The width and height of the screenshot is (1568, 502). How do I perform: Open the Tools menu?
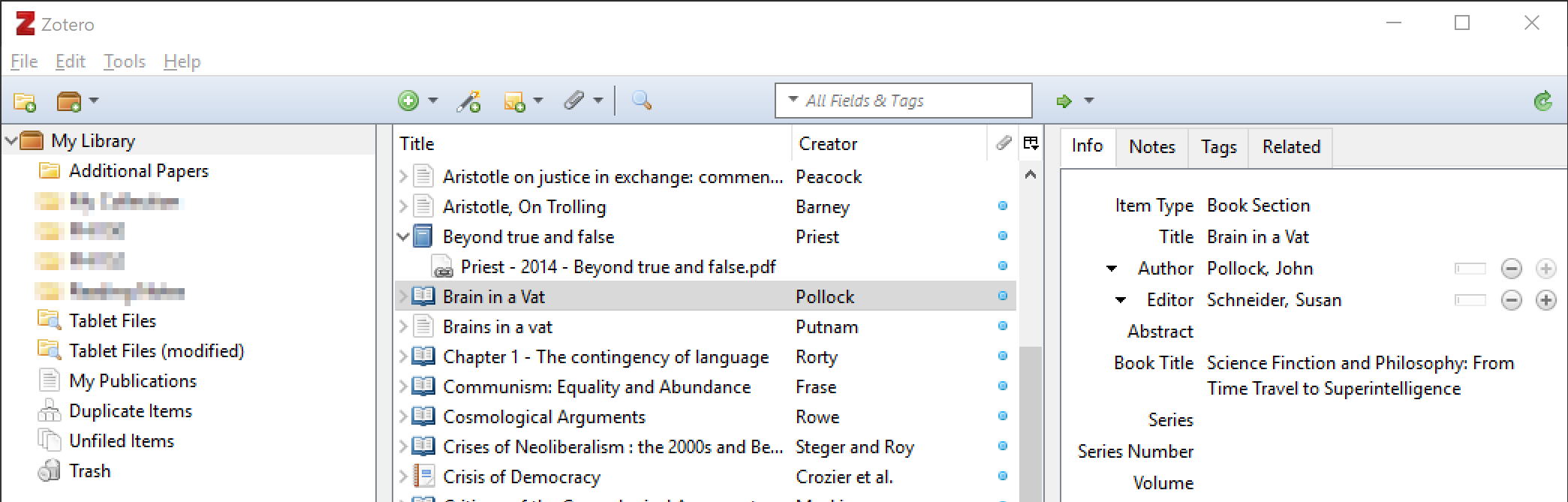pos(124,62)
